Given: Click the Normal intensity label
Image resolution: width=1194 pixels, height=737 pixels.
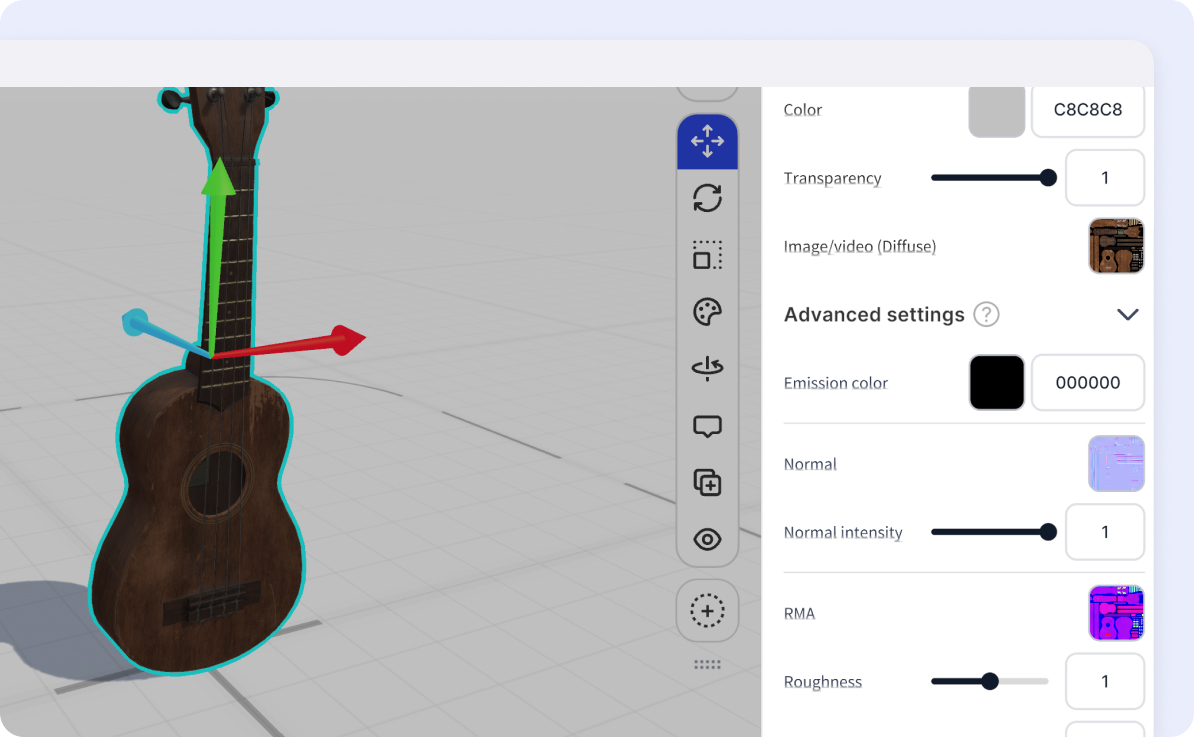Looking at the screenshot, I should coord(843,532).
